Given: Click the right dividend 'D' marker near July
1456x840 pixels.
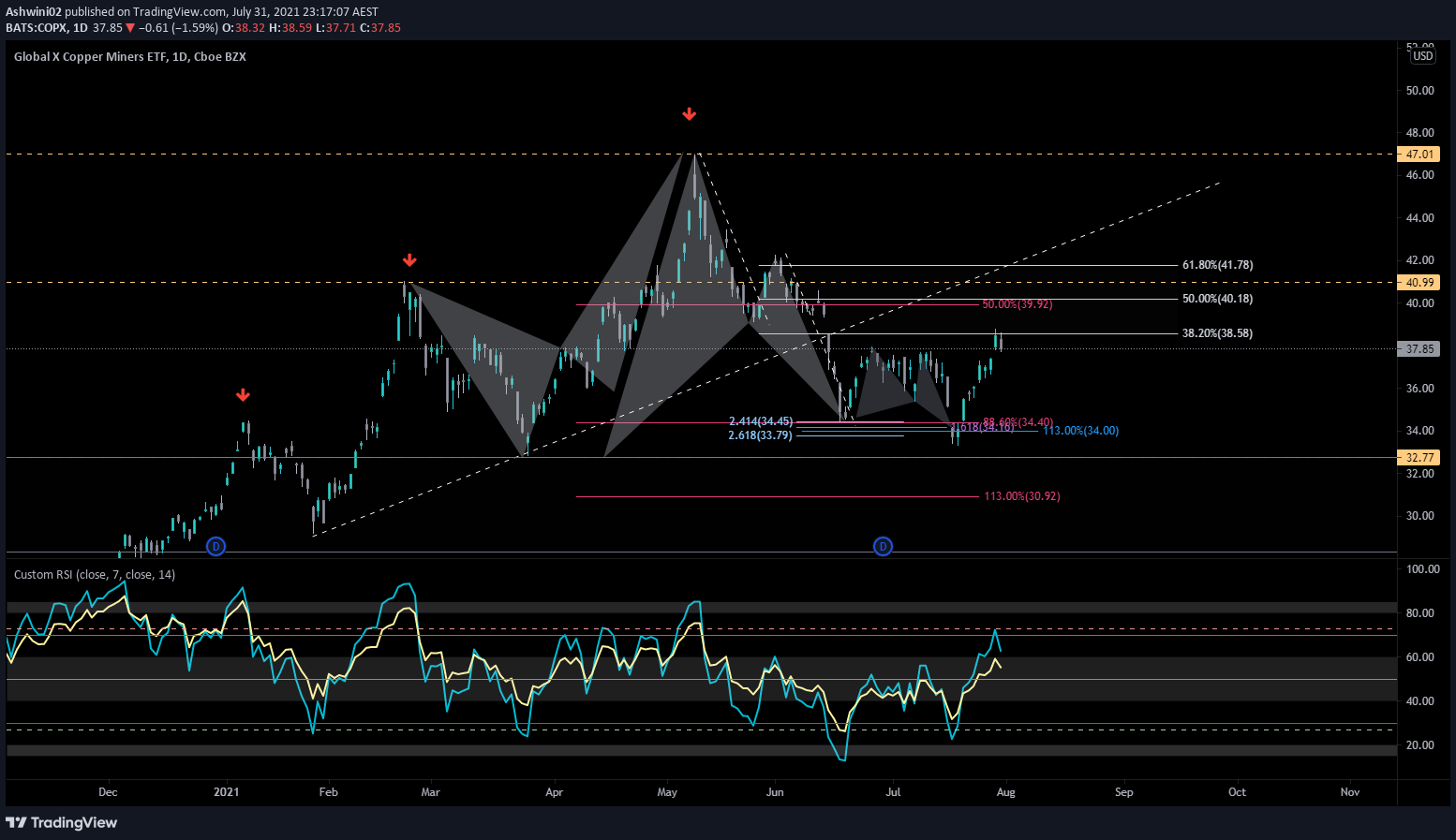Looking at the screenshot, I should point(883,546).
